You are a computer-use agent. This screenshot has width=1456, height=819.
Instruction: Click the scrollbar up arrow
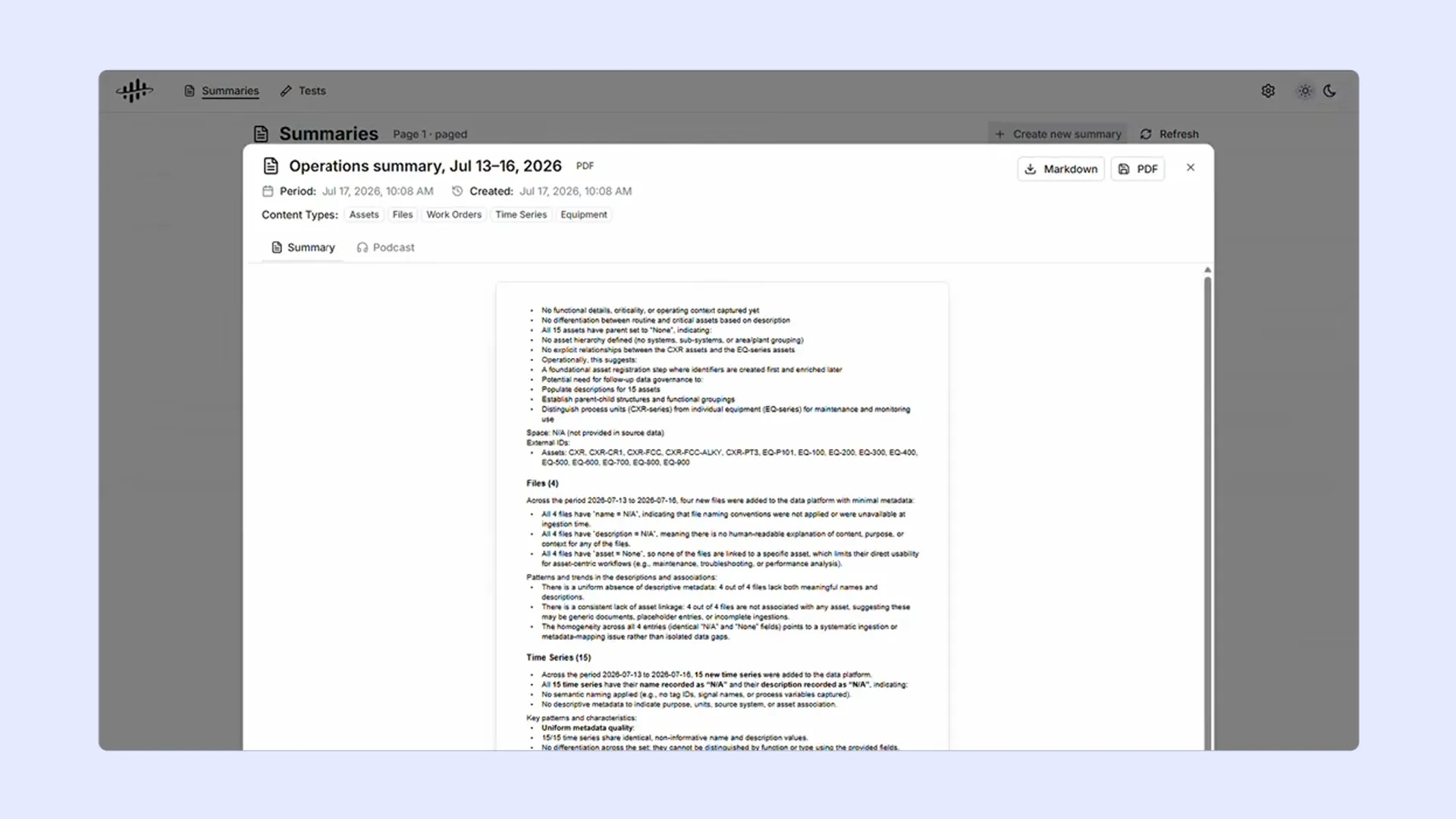click(1207, 270)
